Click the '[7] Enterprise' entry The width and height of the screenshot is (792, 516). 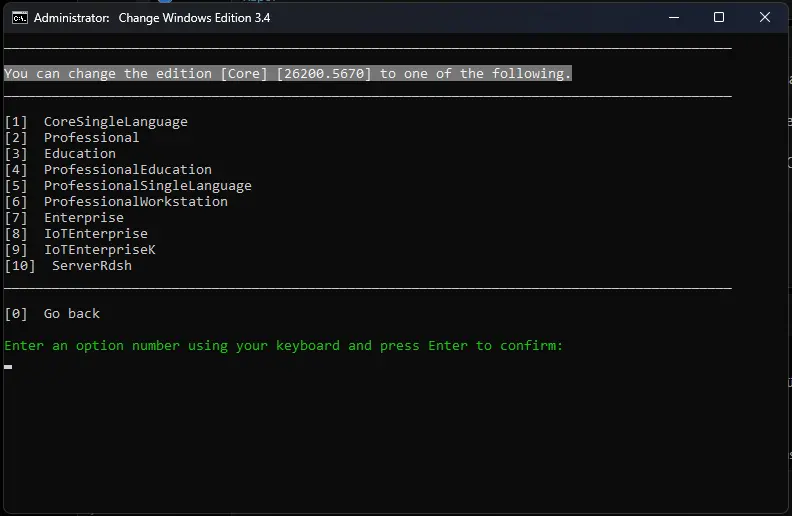(x=64, y=218)
